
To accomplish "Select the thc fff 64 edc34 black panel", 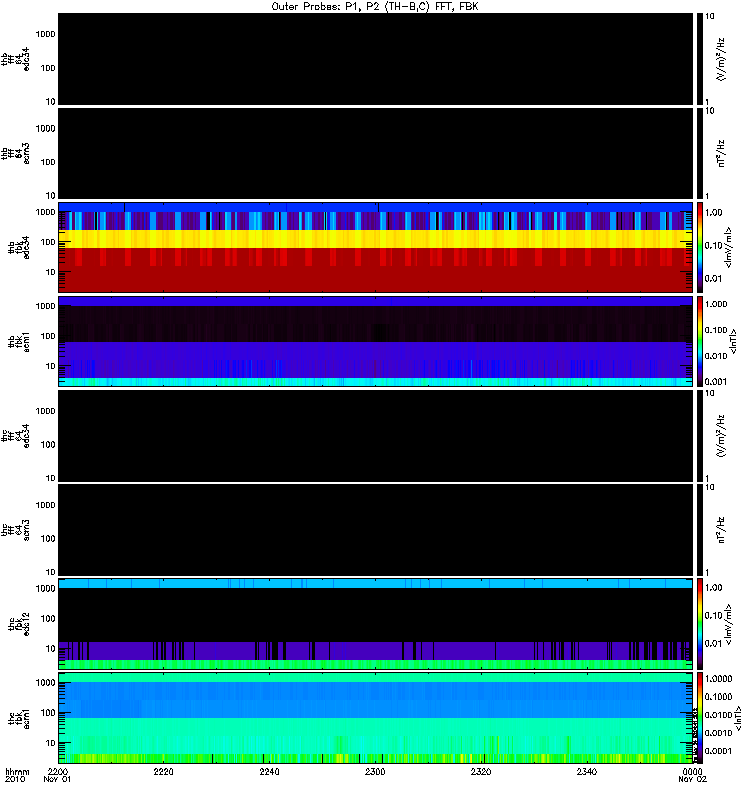I will pos(375,436).
